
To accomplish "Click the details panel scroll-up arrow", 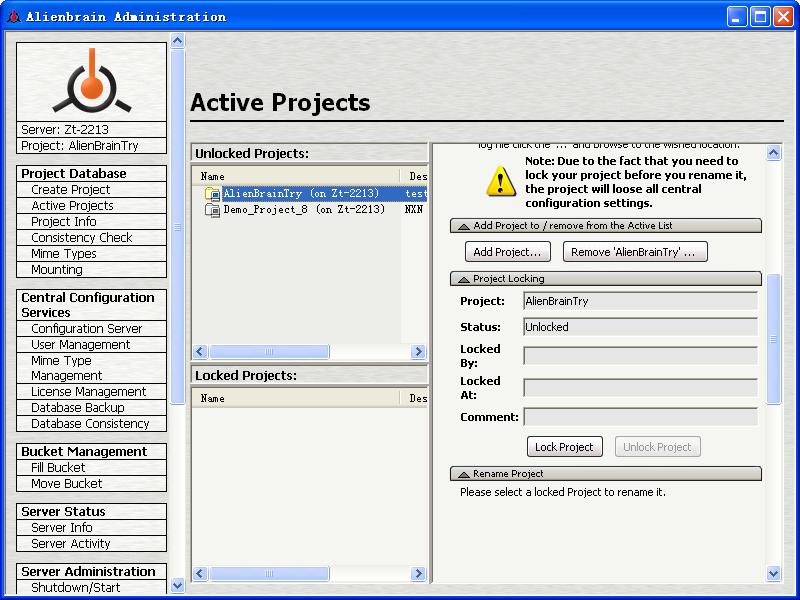I will point(773,153).
